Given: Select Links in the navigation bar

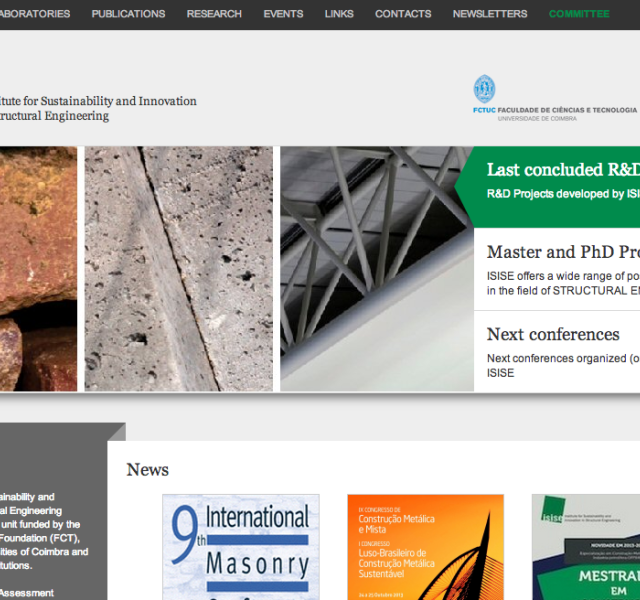Looking at the screenshot, I should click(339, 14).
